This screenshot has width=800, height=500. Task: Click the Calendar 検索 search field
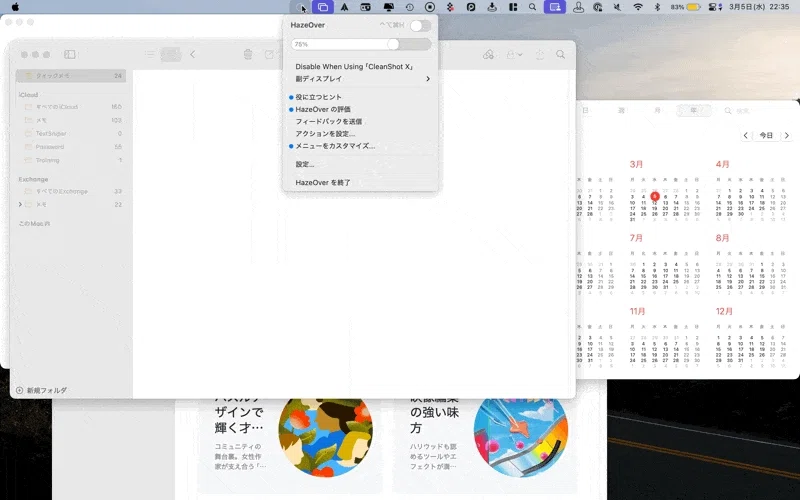point(758,110)
